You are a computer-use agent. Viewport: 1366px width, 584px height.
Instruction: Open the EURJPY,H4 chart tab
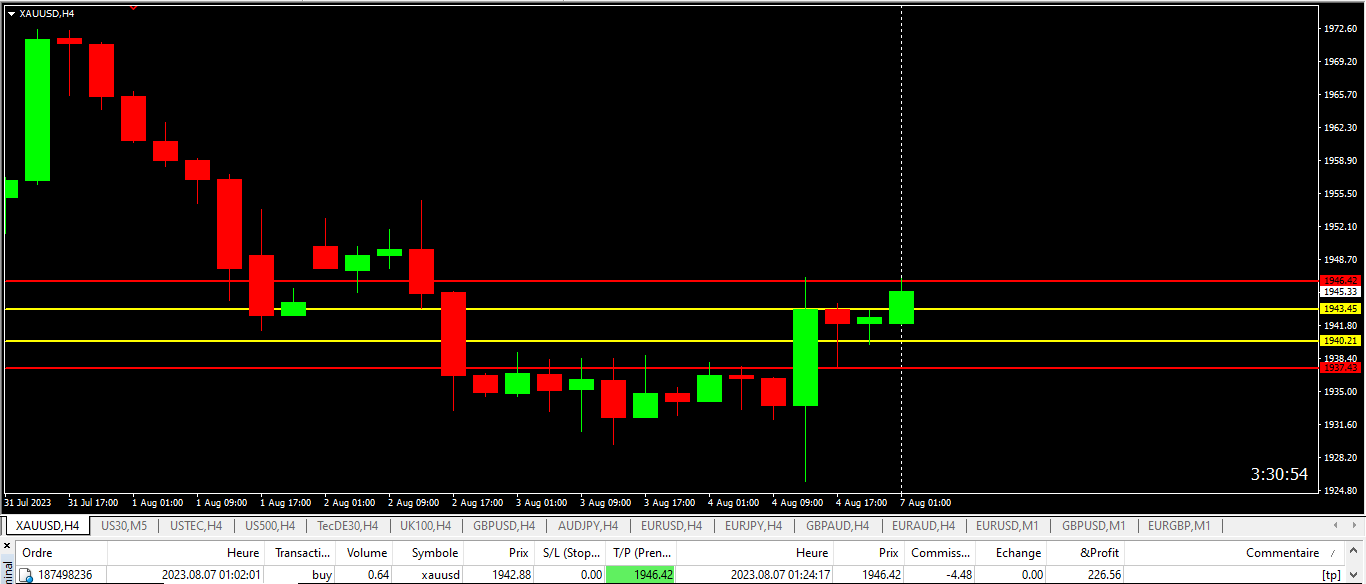753,526
